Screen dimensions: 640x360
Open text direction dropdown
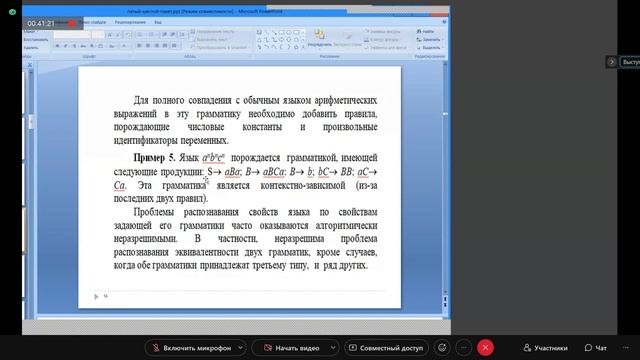[x=213, y=31]
